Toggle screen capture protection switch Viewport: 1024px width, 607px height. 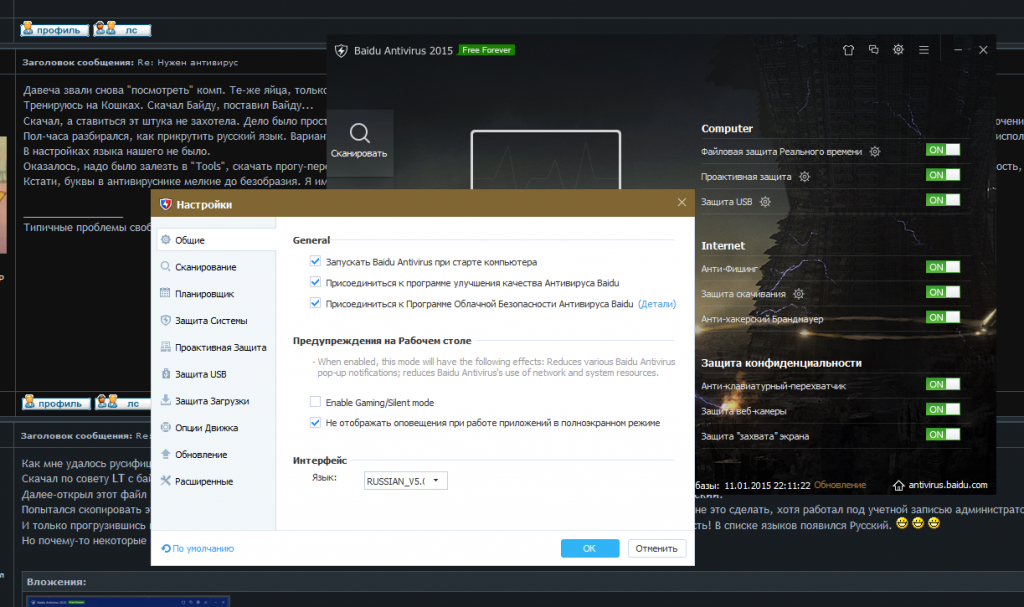point(943,435)
